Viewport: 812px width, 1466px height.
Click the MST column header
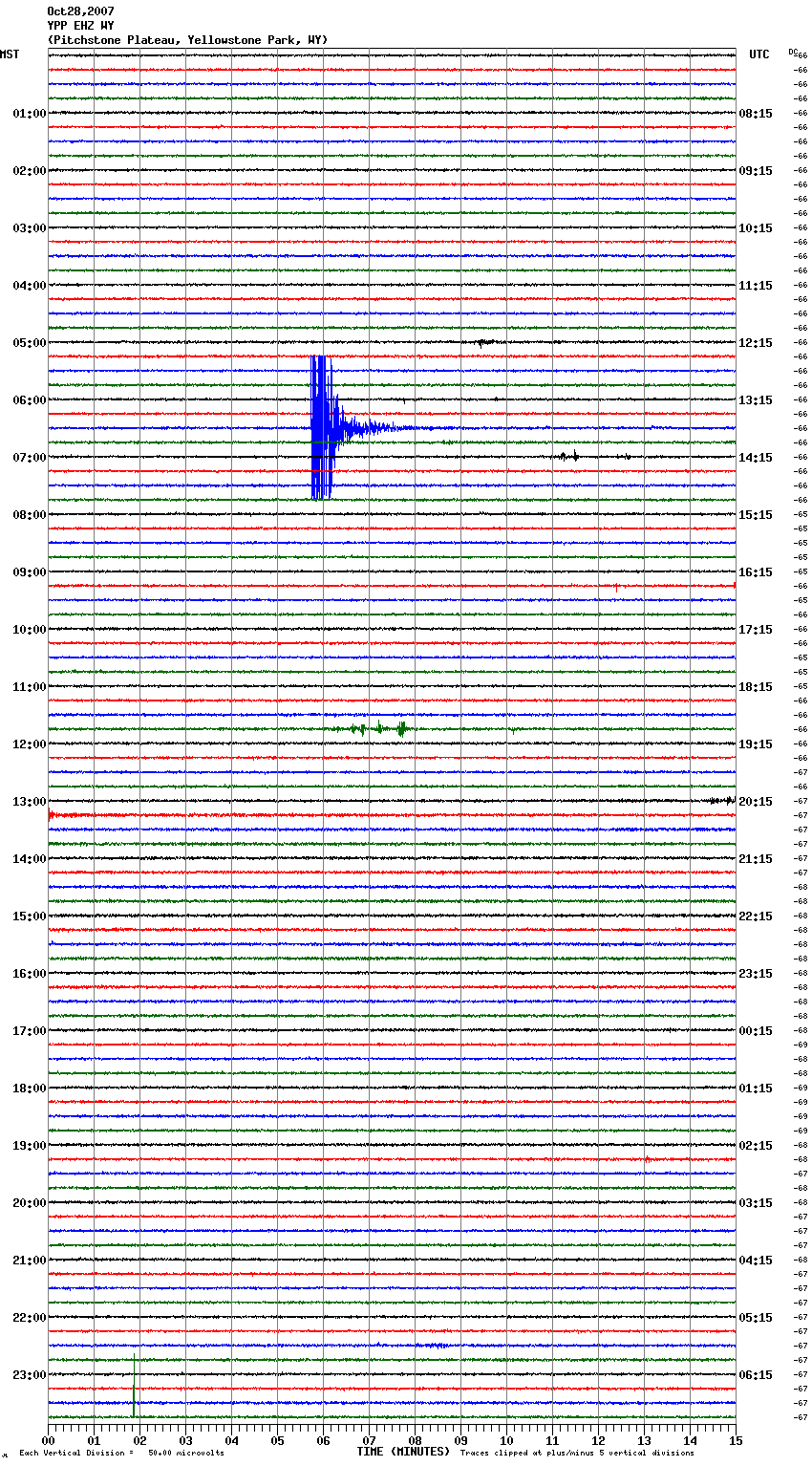coord(10,54)
